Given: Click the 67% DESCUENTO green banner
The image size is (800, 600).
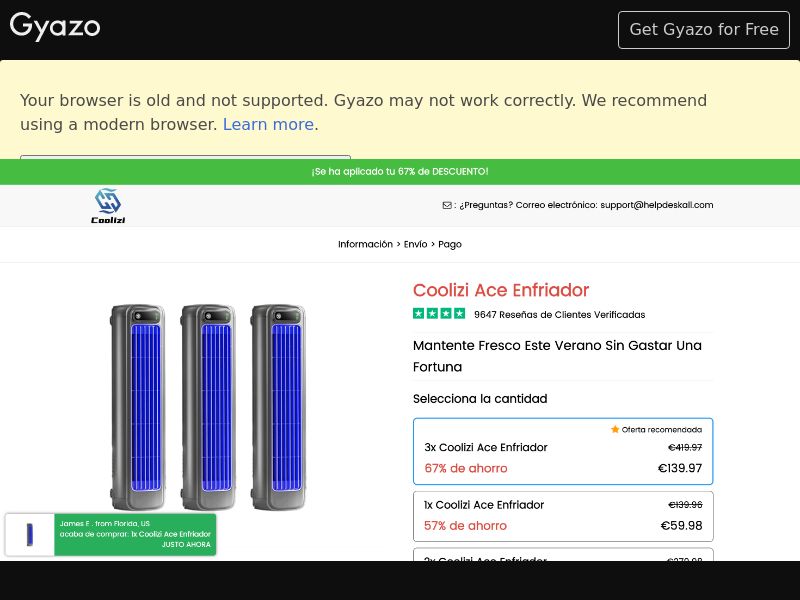Looking at the screenshot, I should click(x=400, y=171).
